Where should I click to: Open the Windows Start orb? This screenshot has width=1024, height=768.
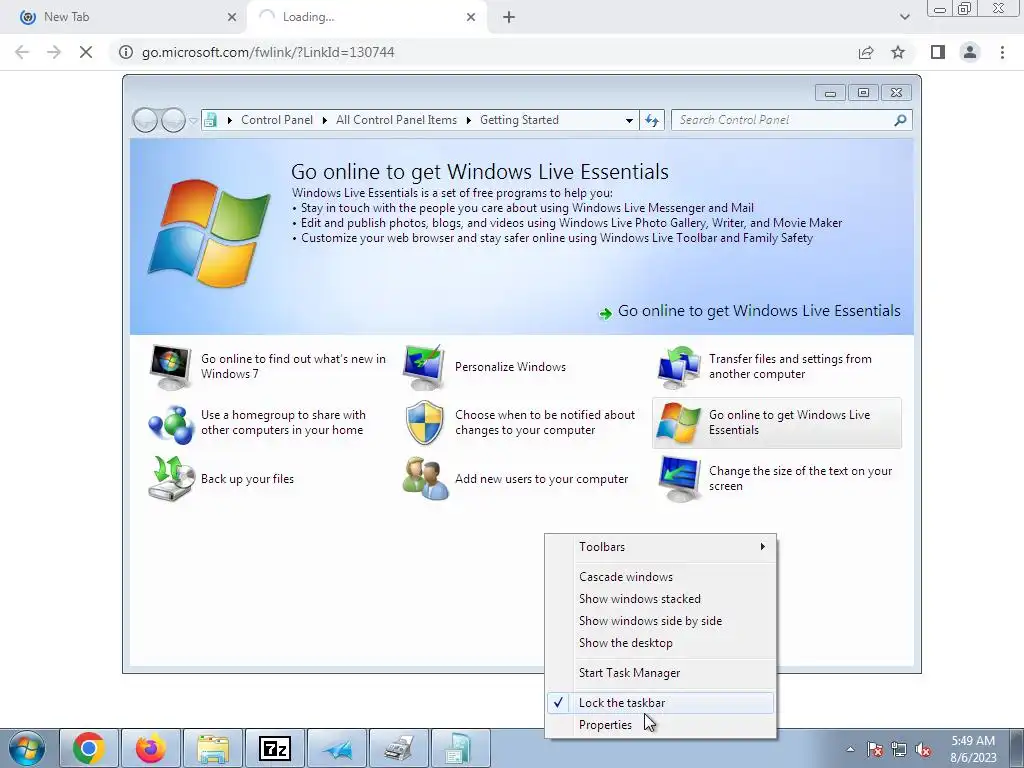pyautogui.click(x=26, y=748)
